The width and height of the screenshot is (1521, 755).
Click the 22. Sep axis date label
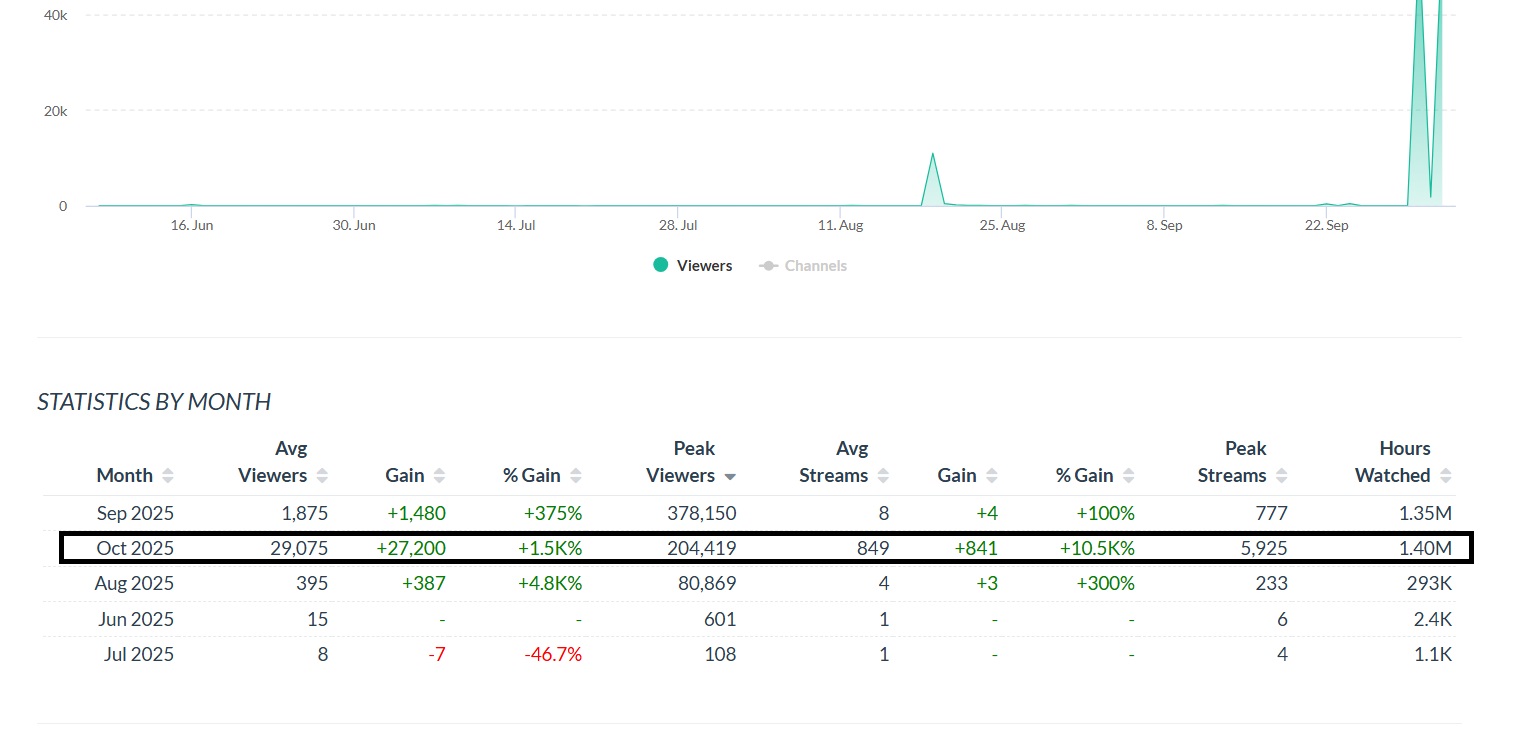[x=1326, y=226]
